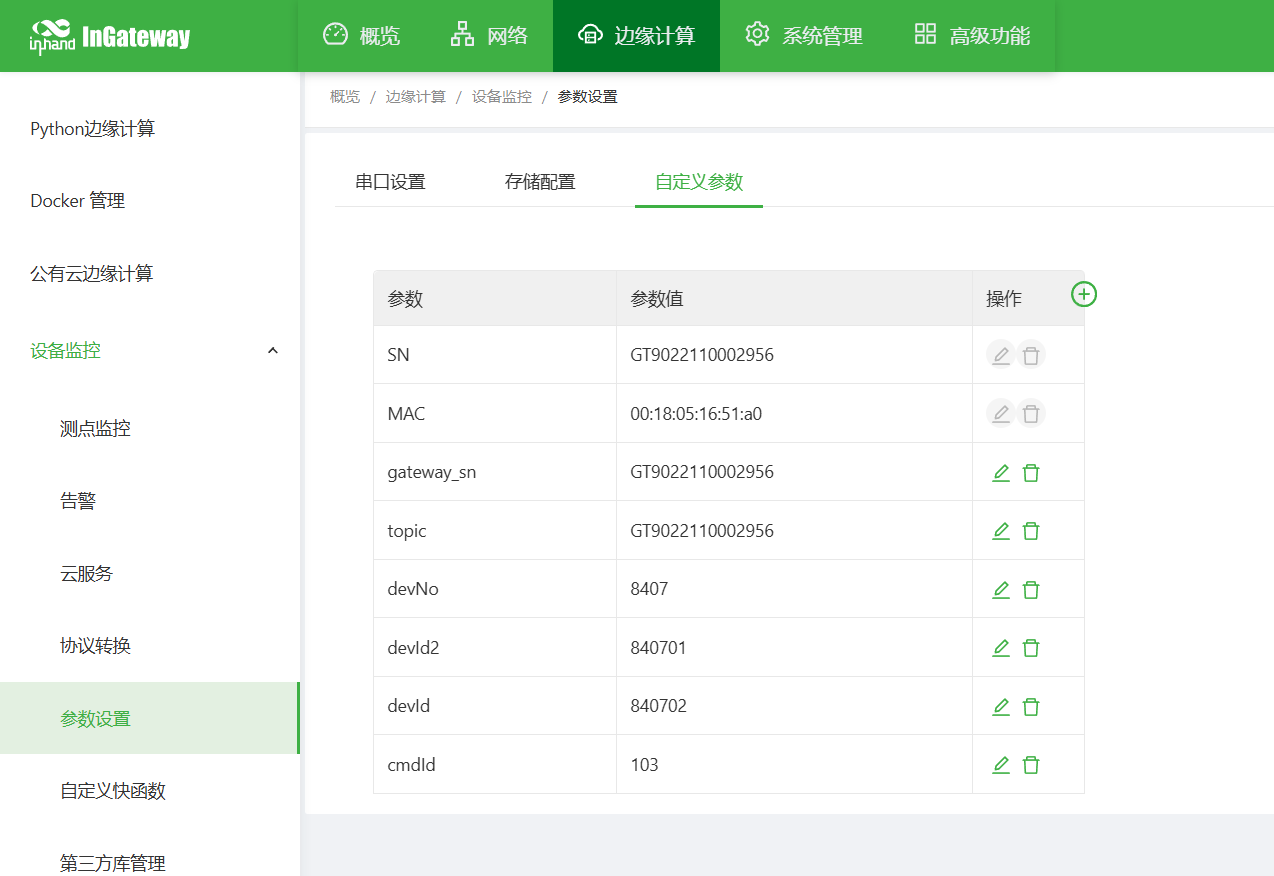Switch to the 存储配置 tab
1274x876 pixels.
coord(540,182)
